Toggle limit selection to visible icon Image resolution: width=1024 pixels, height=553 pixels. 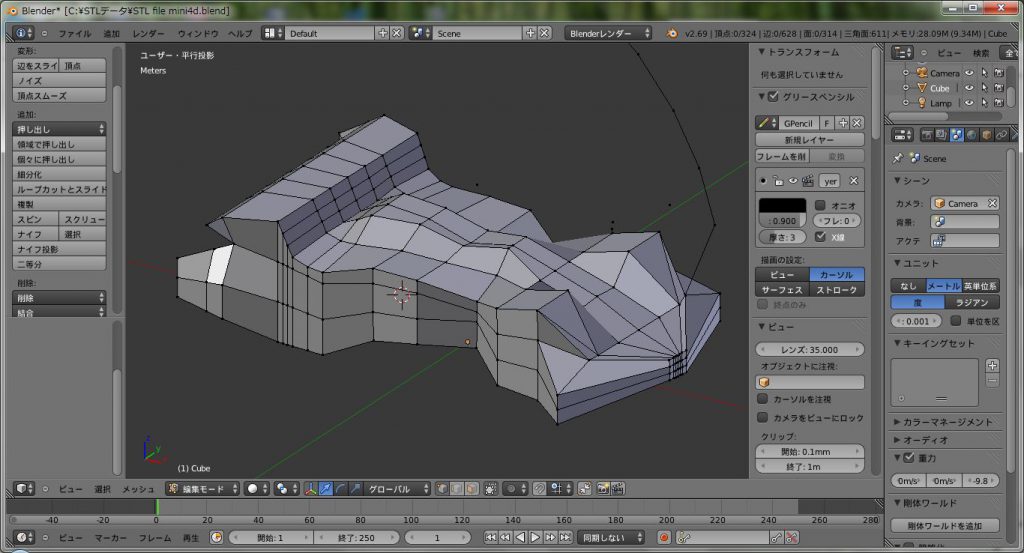click(x=490, y=488)
